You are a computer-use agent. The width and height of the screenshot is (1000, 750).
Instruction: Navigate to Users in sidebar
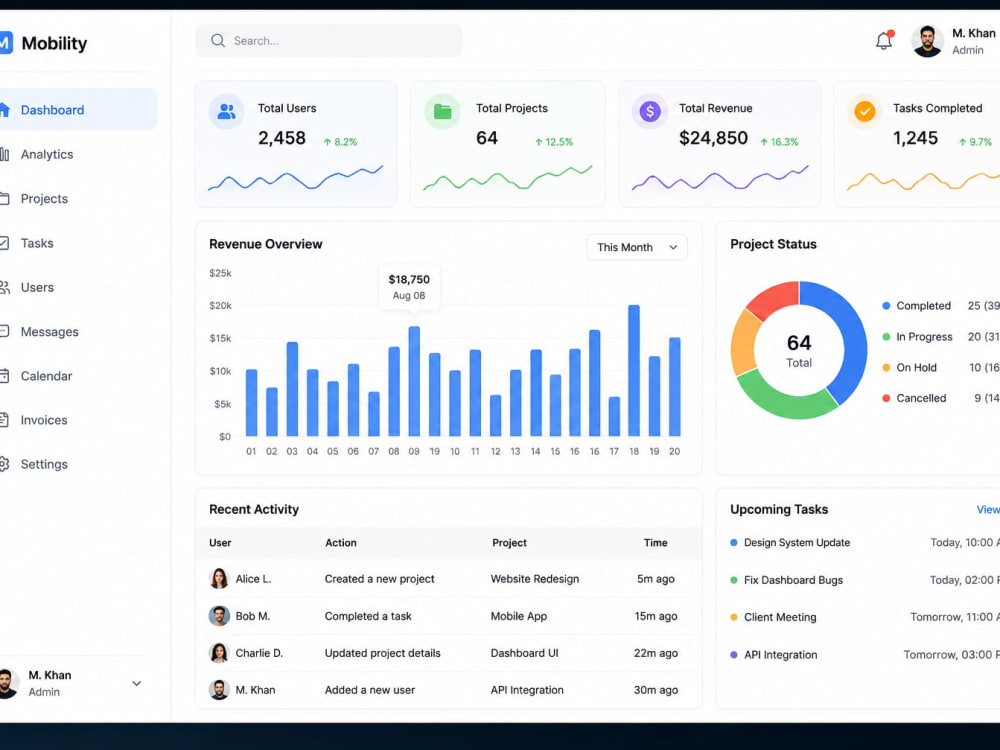(37, 287)
